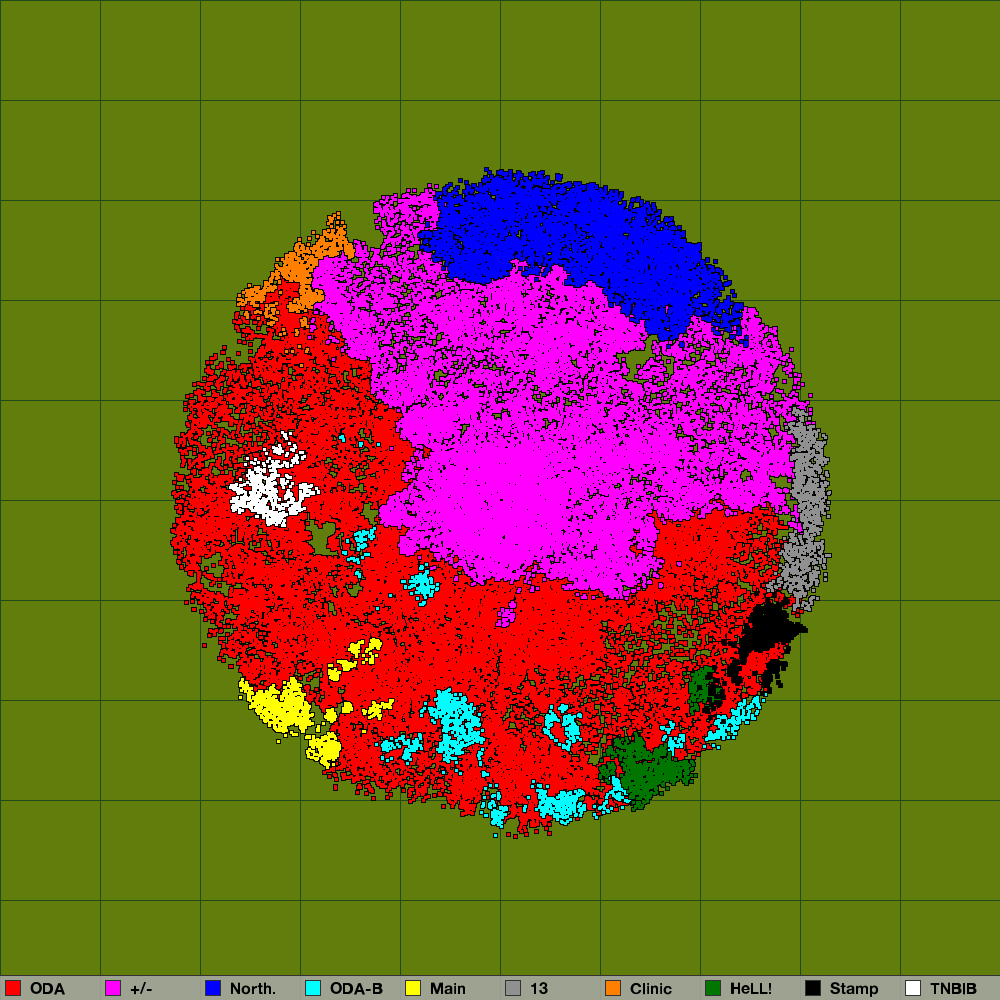Click the yellow Main legend swatch
The image size is (1000, 1000).
pos(413,988)
